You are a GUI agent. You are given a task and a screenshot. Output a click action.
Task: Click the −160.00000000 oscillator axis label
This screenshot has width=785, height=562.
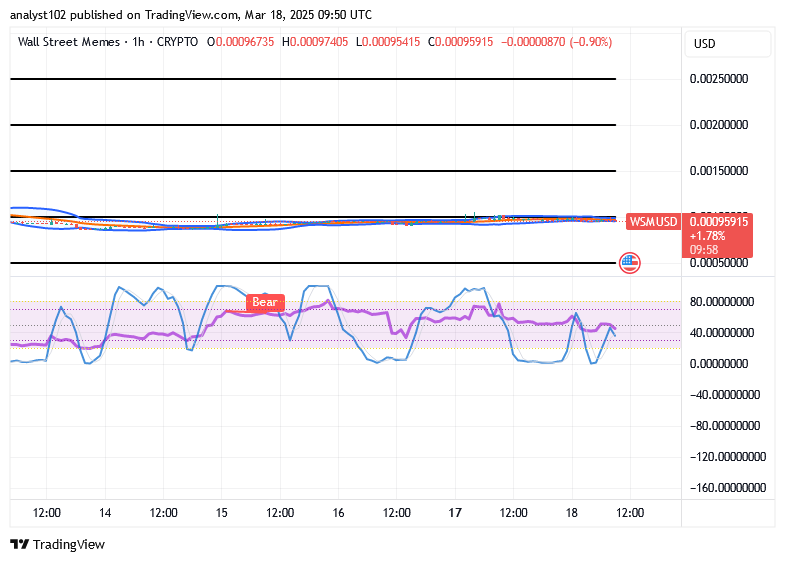pyautogui.click(x=728, y=488)
